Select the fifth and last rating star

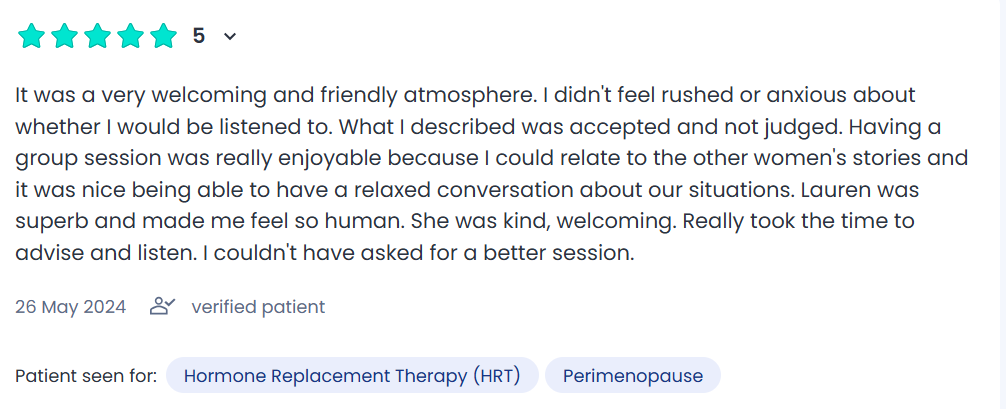[x=163, y=36]
